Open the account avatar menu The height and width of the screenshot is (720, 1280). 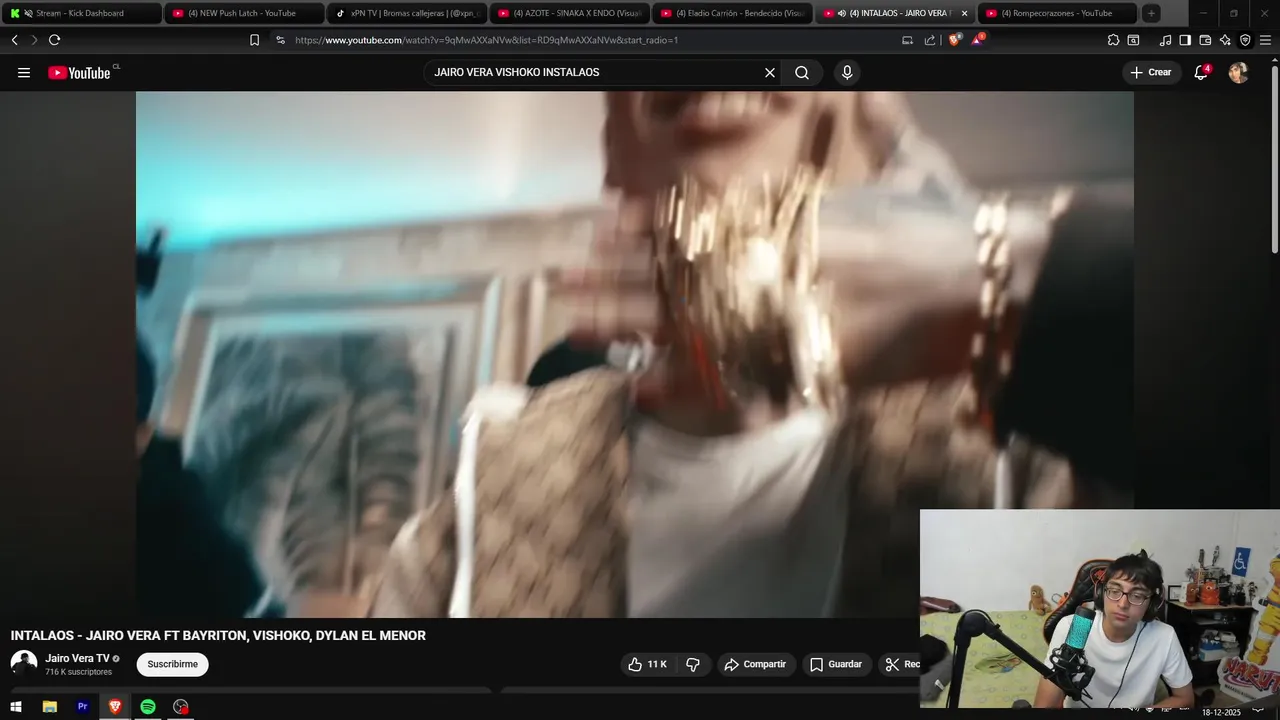tap(1238, 72)
